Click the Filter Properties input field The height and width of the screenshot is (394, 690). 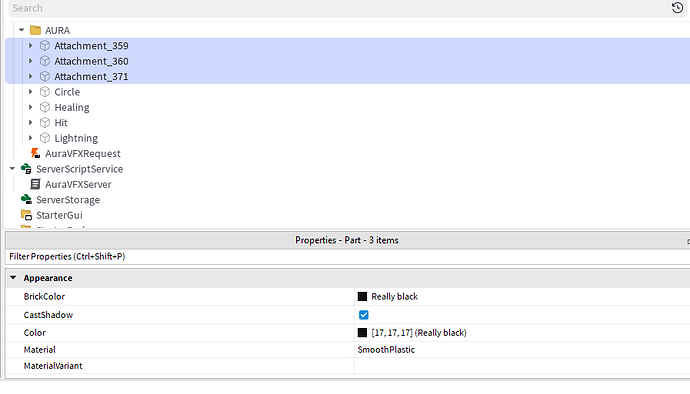coord(348,256)
